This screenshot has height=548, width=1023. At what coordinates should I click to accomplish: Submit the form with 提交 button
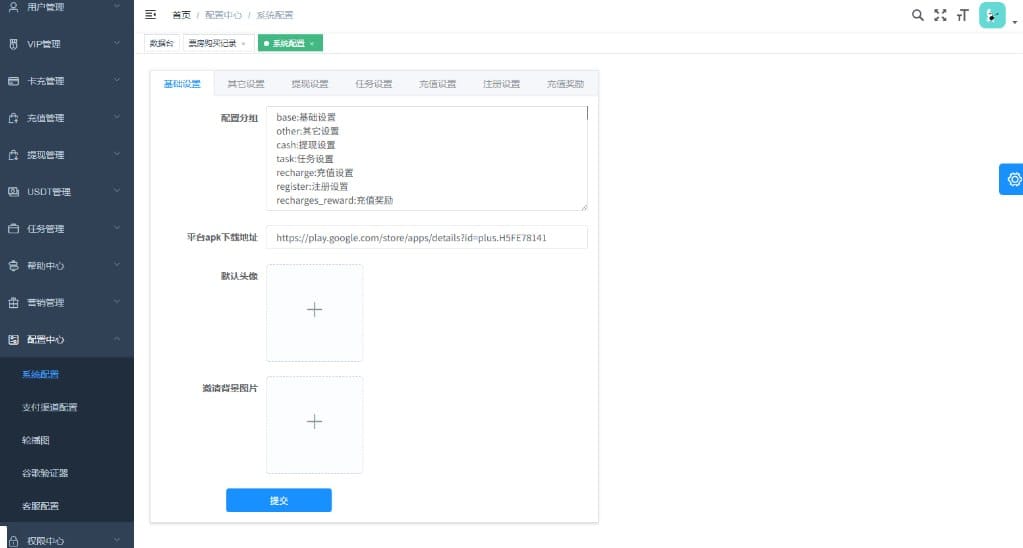(x=279, y=500)
